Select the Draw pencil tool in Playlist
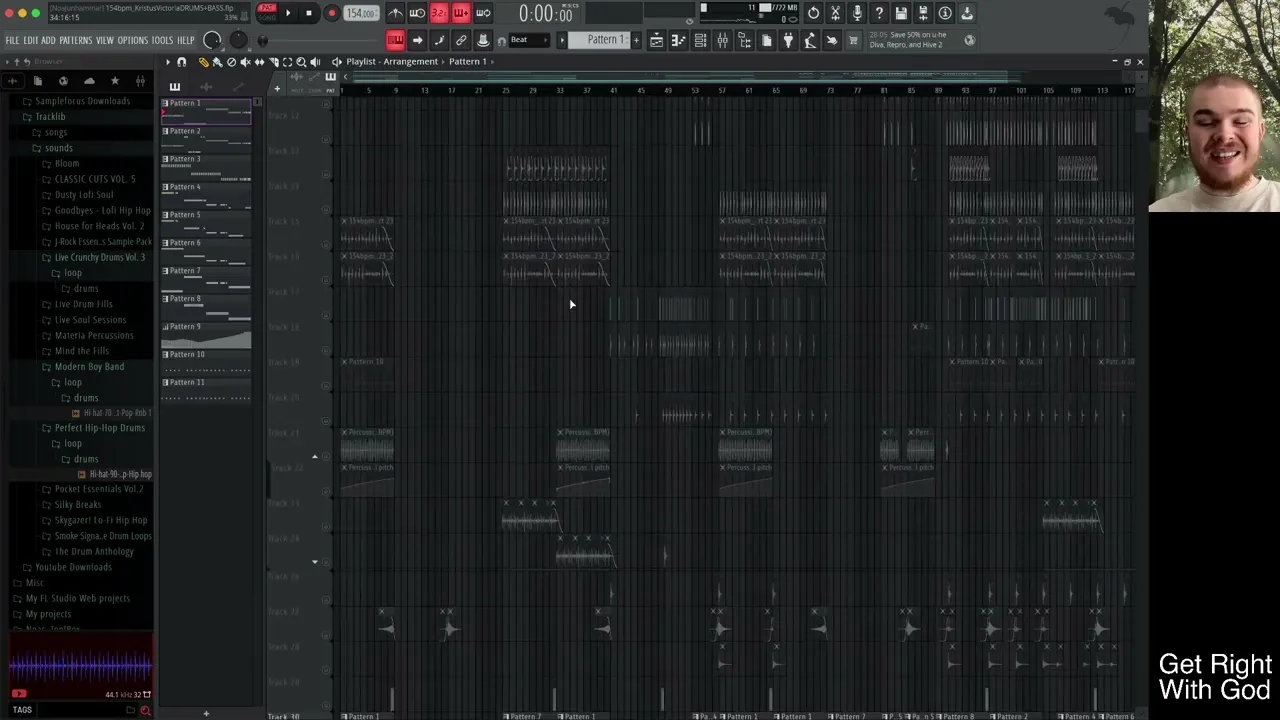Viewport: 1280px width, 720px height. [x=203, y=62]
